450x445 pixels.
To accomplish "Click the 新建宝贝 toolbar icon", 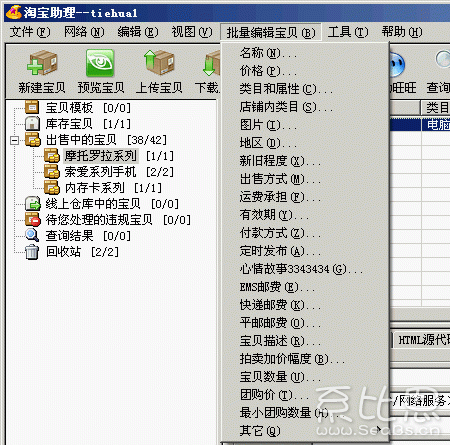I will click(42, 63).
